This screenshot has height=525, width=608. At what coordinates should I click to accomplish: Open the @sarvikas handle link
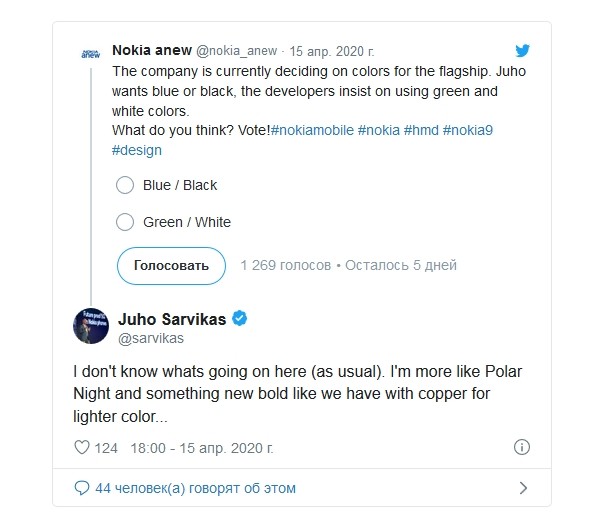151,338
